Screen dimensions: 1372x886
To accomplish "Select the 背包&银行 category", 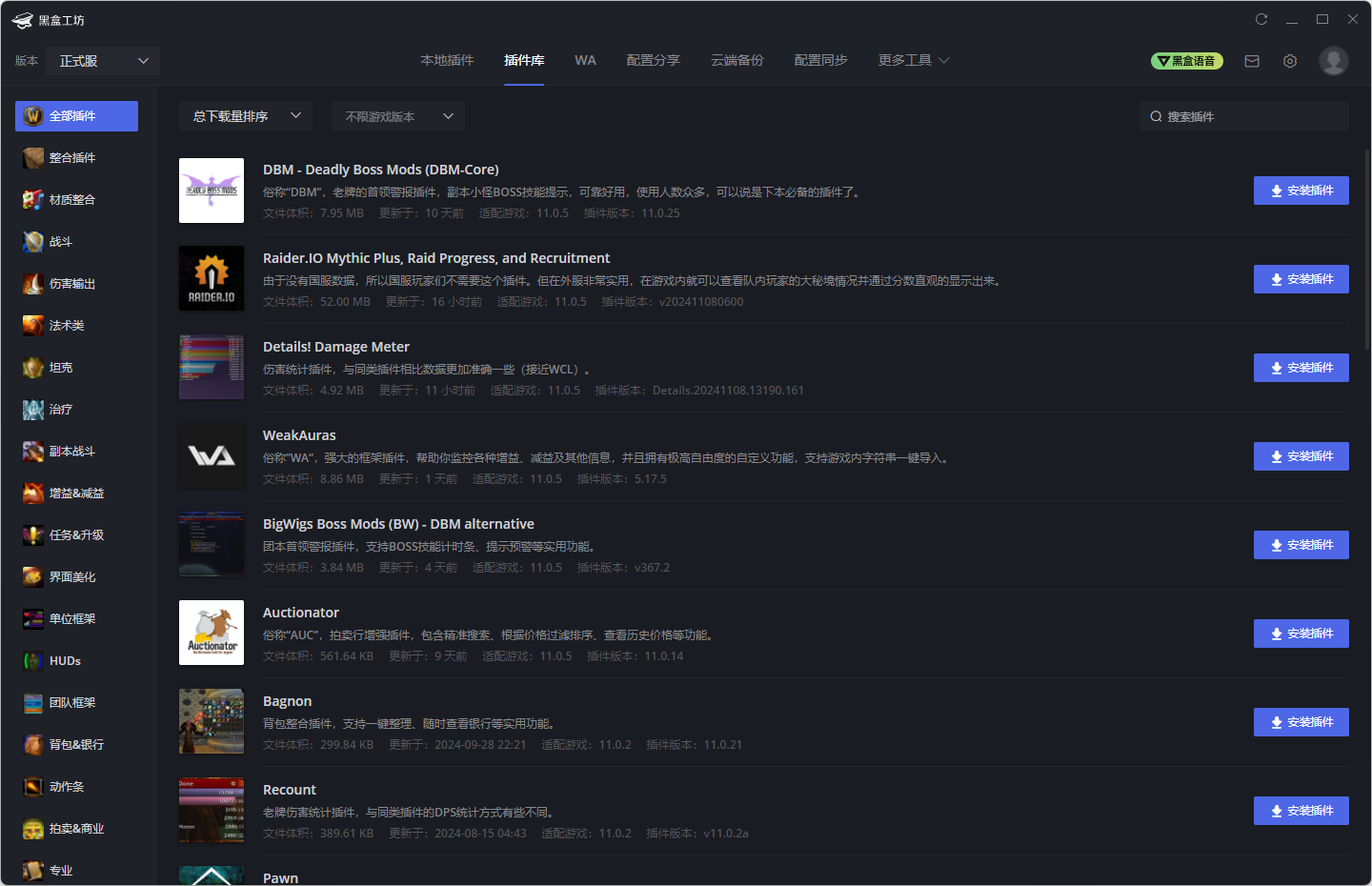I will 76,745.
